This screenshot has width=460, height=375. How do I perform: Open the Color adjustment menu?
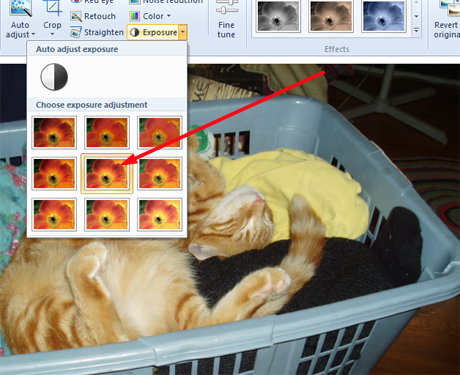click(x=150, y=16)
